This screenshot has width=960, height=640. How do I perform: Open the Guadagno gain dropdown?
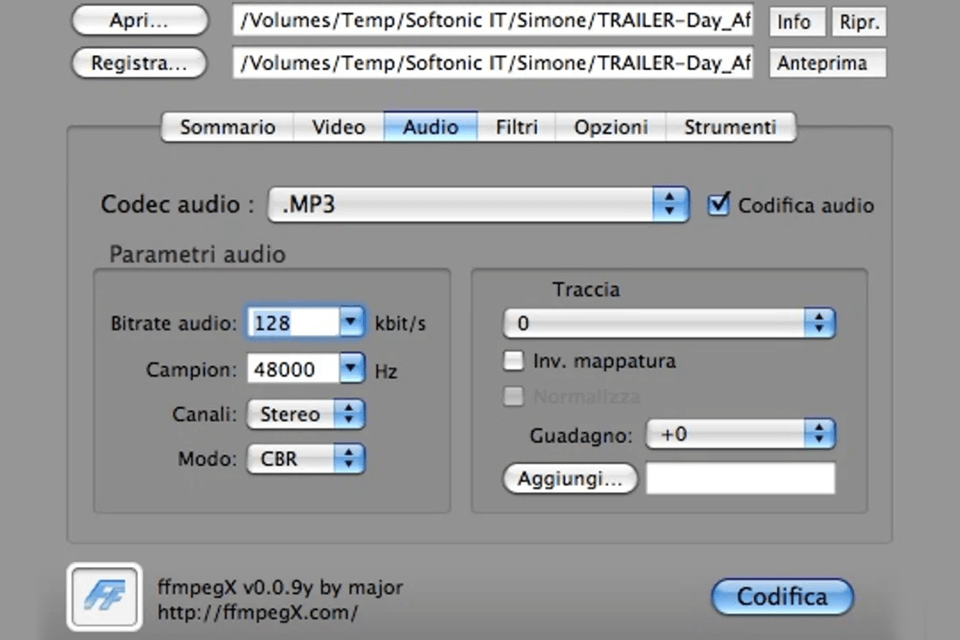tap(819, 433)
